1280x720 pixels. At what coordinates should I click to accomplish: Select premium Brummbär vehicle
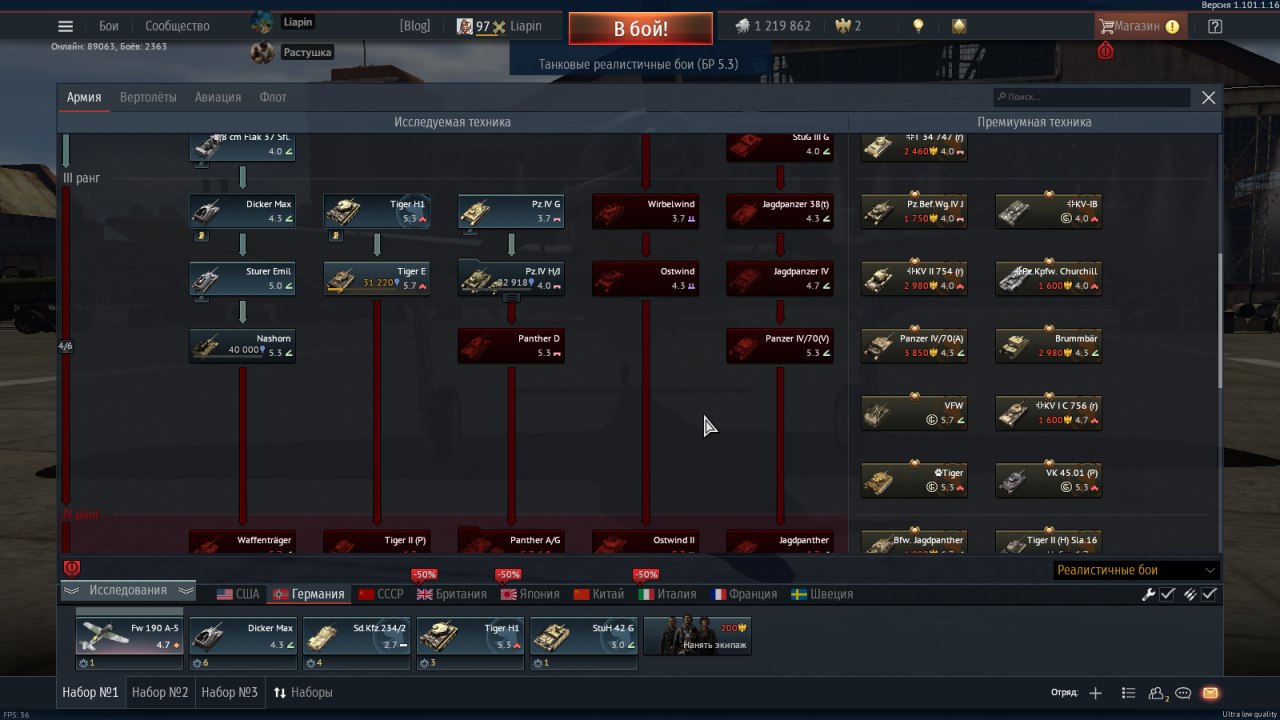click(1048, 345)
